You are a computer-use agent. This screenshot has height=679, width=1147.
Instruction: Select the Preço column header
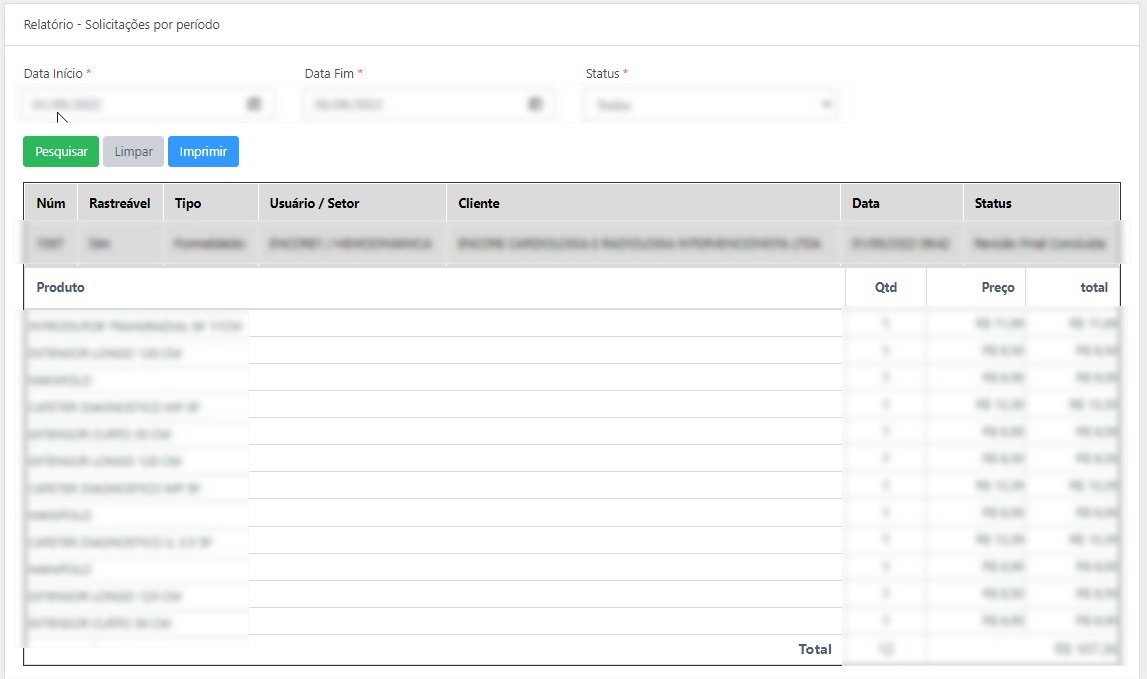tap(997, 287)
